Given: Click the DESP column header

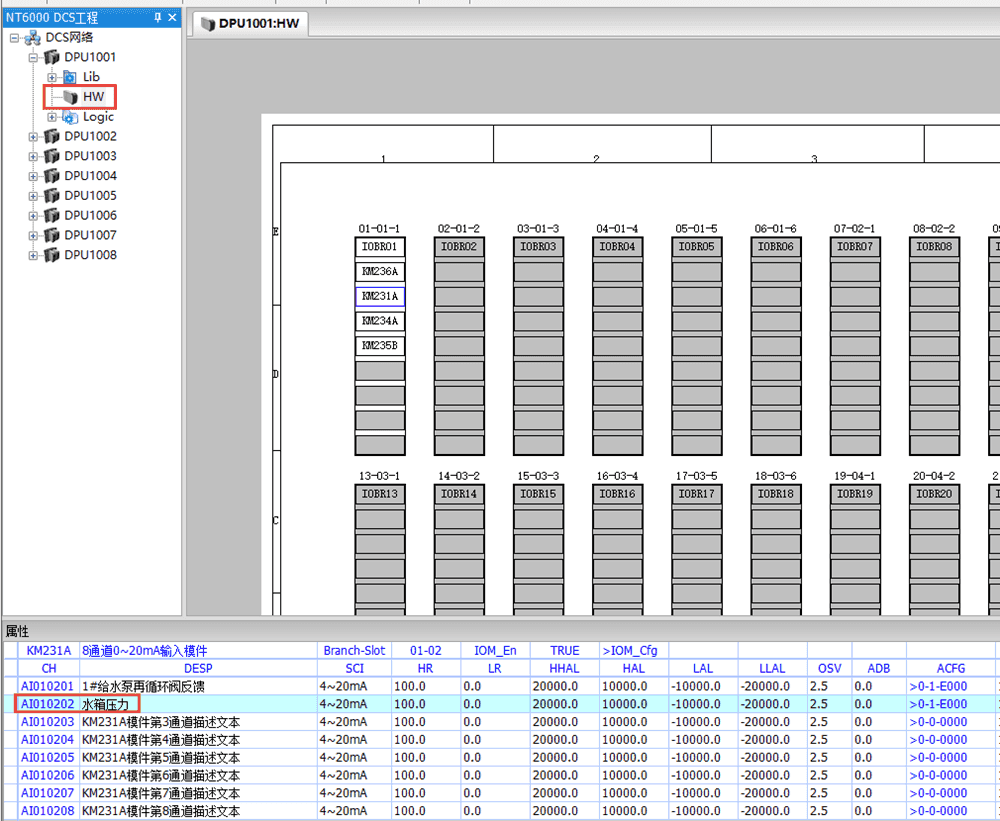Looking at the screenshot, I should pos(198,669).
